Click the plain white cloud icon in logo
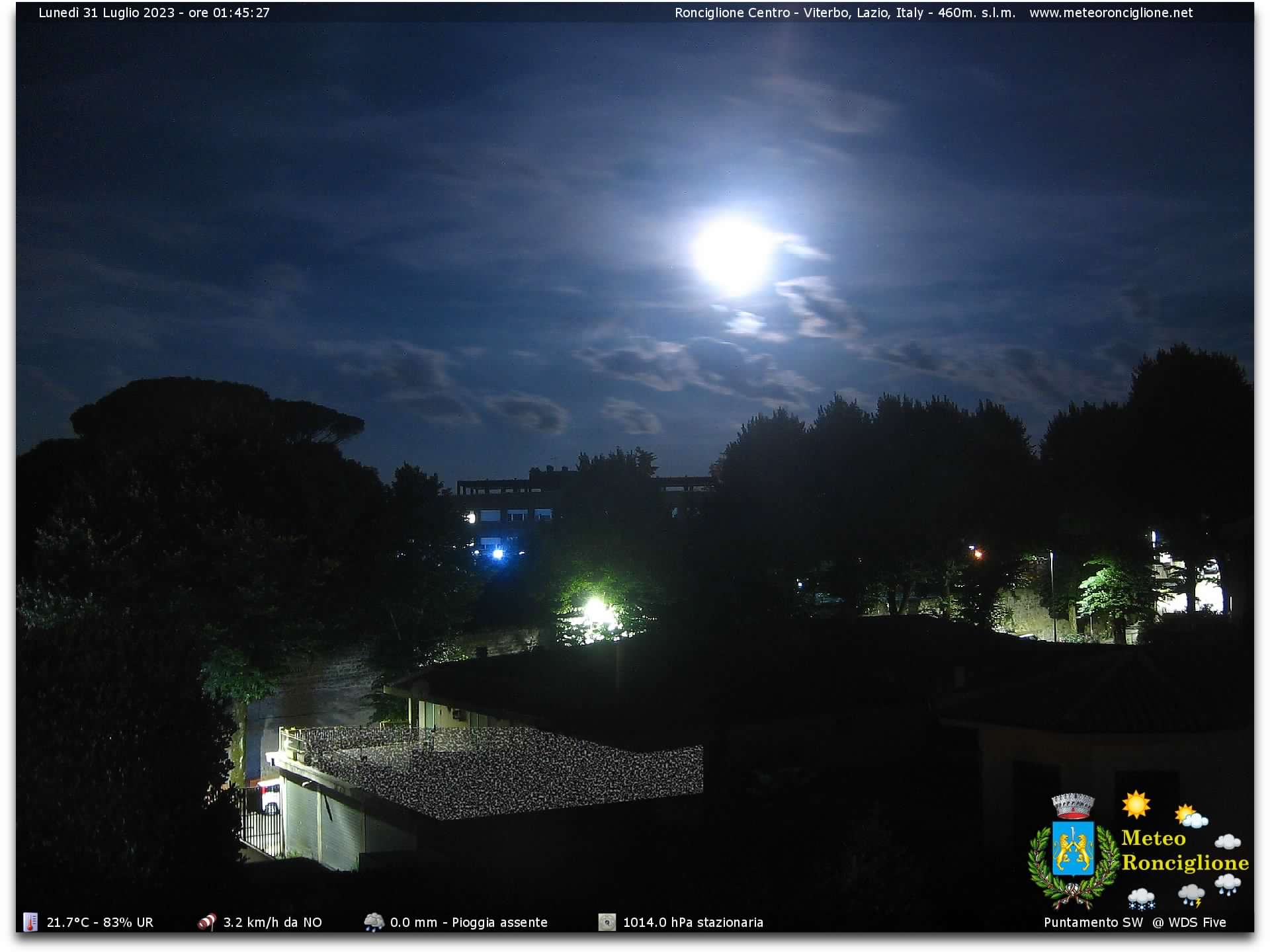The height and width of the screenshot is (952, 1270). click(1228, 841)
